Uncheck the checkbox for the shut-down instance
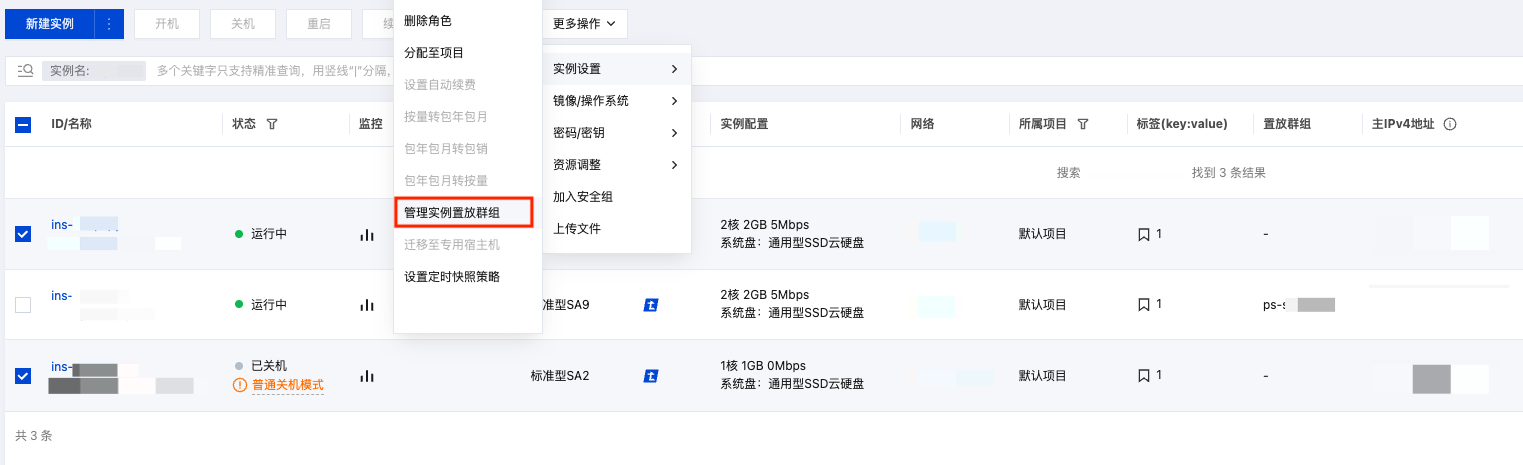 pos(23,376)
